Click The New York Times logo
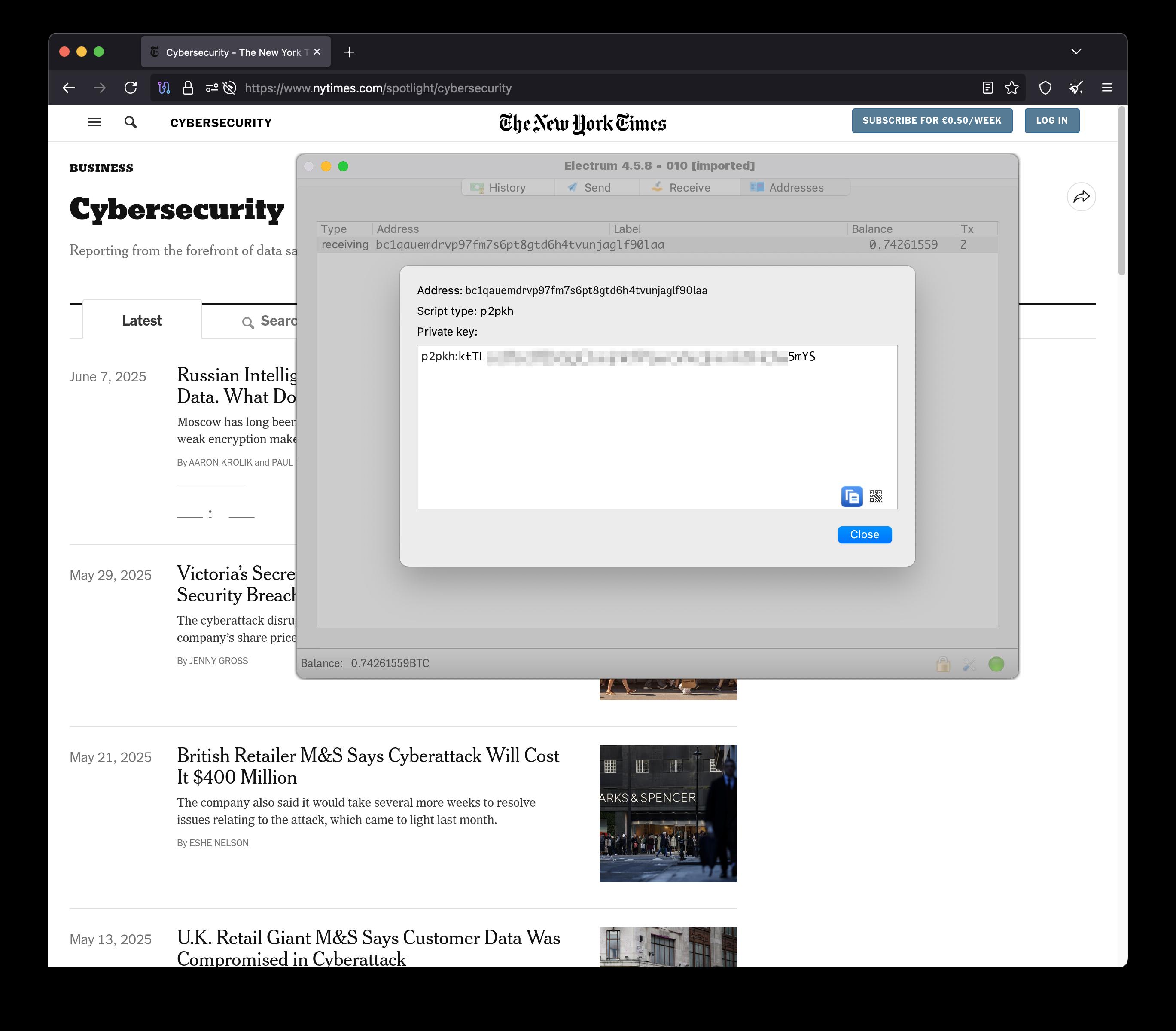Screen dimensions: 1176x1031 tap(582, 123)
